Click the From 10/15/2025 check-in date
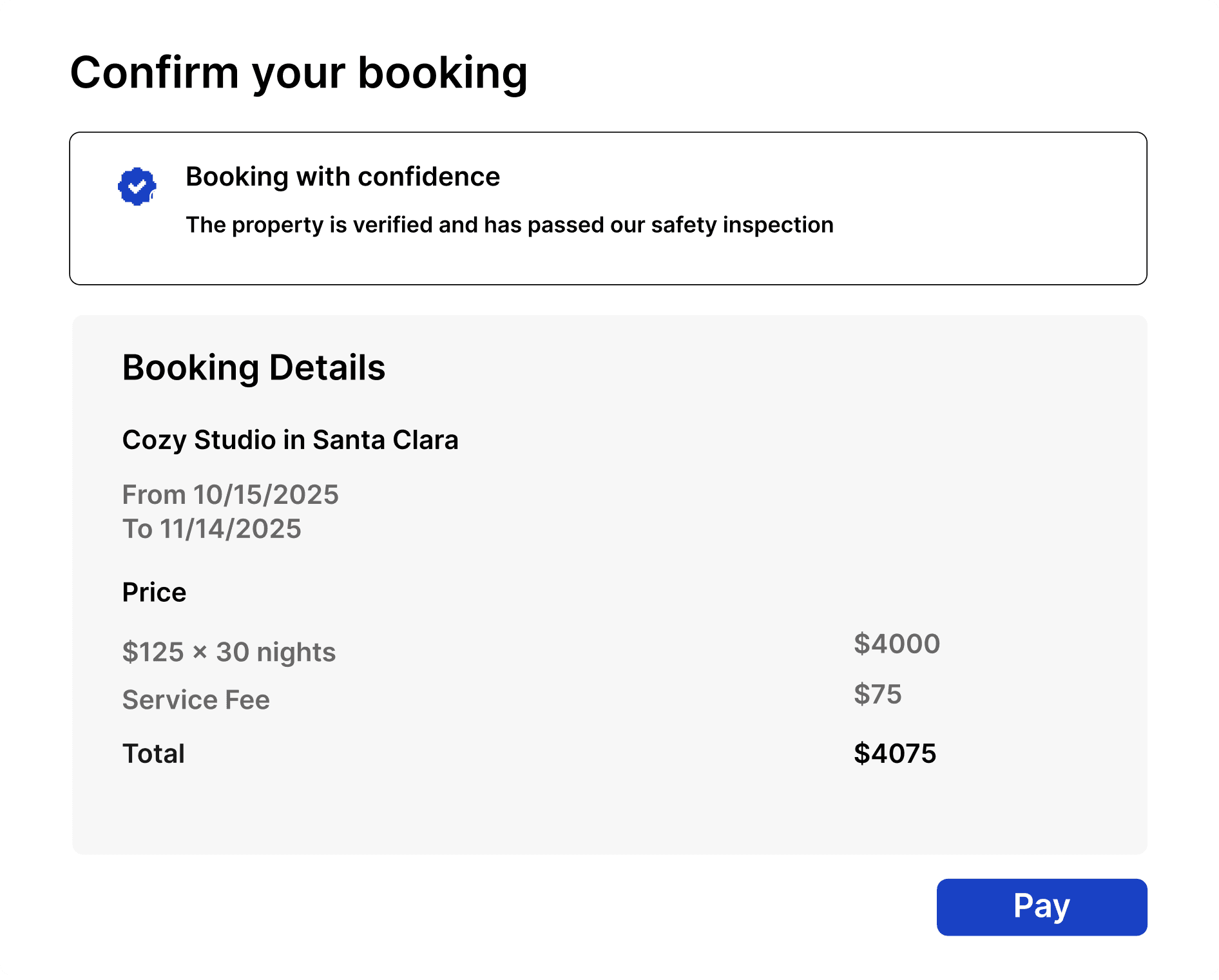 (230, 495)
